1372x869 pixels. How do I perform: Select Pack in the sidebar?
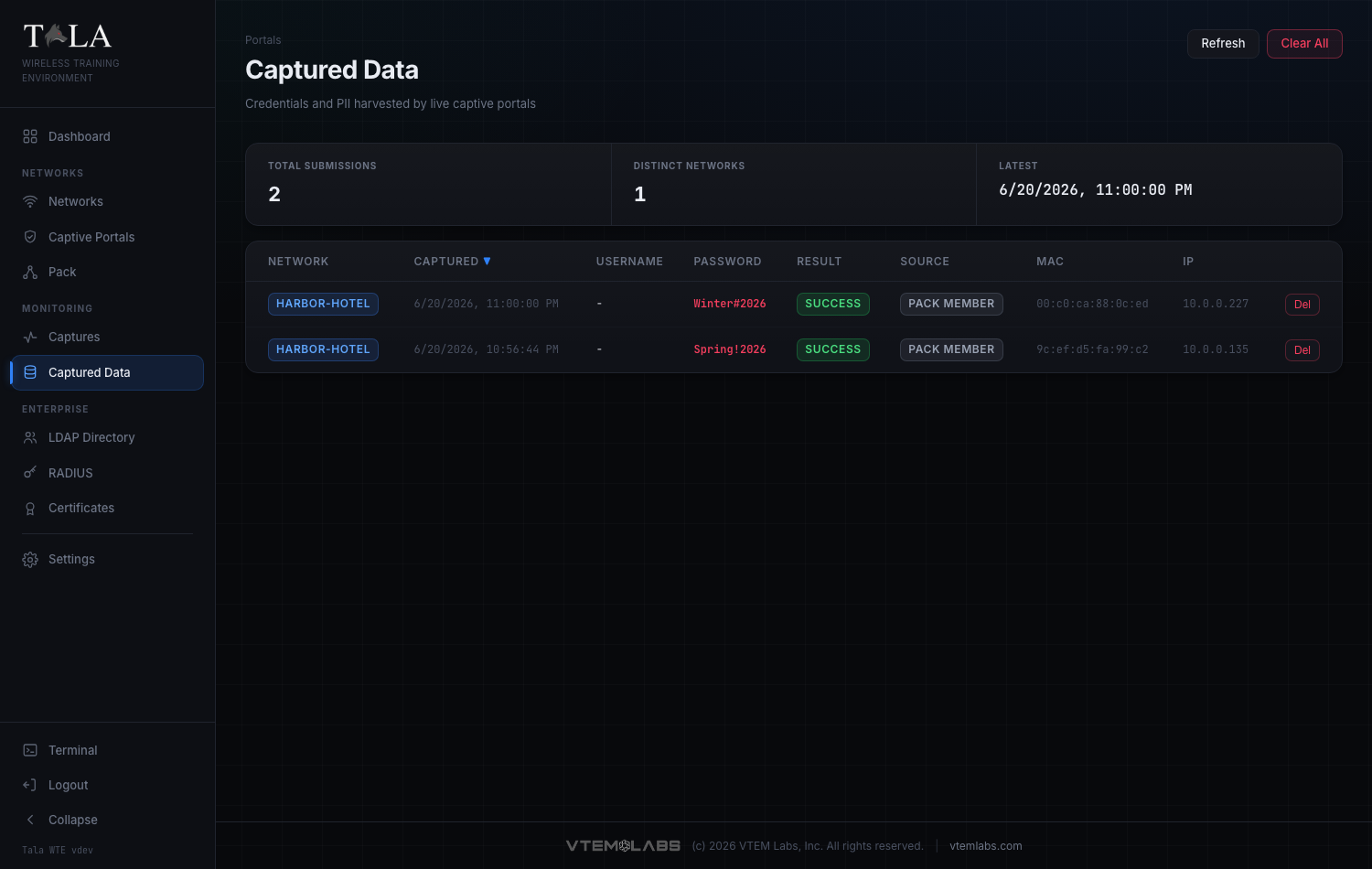tap(107, 272)
